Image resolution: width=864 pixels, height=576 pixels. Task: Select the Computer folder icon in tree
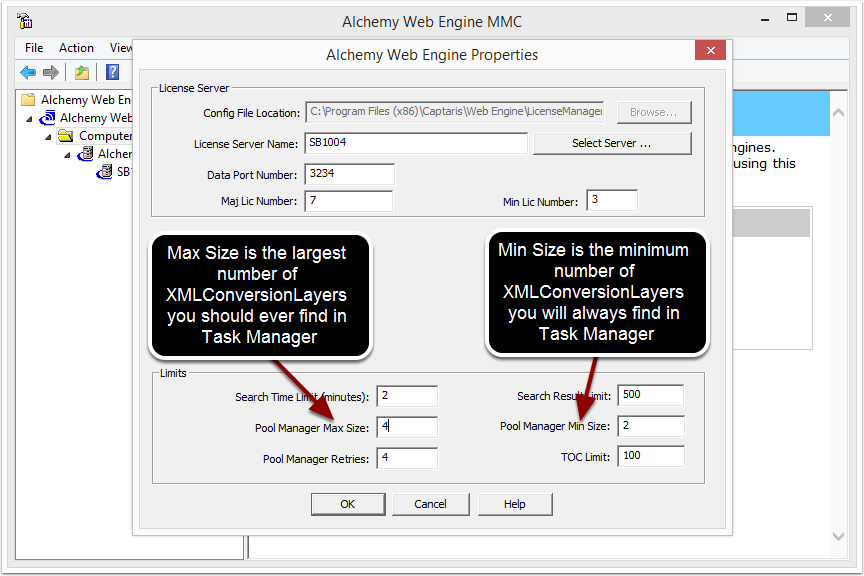66,136
